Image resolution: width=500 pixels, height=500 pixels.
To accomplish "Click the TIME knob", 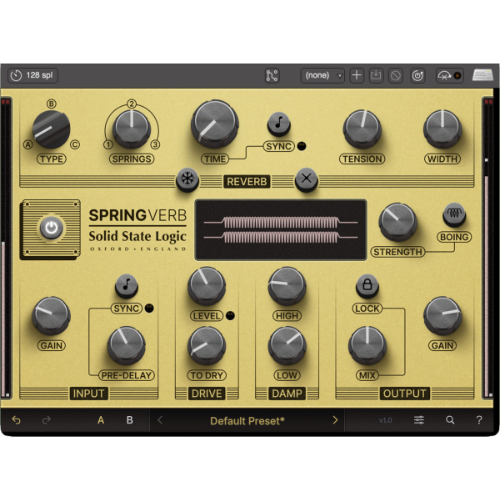I will tap(215, 124).
